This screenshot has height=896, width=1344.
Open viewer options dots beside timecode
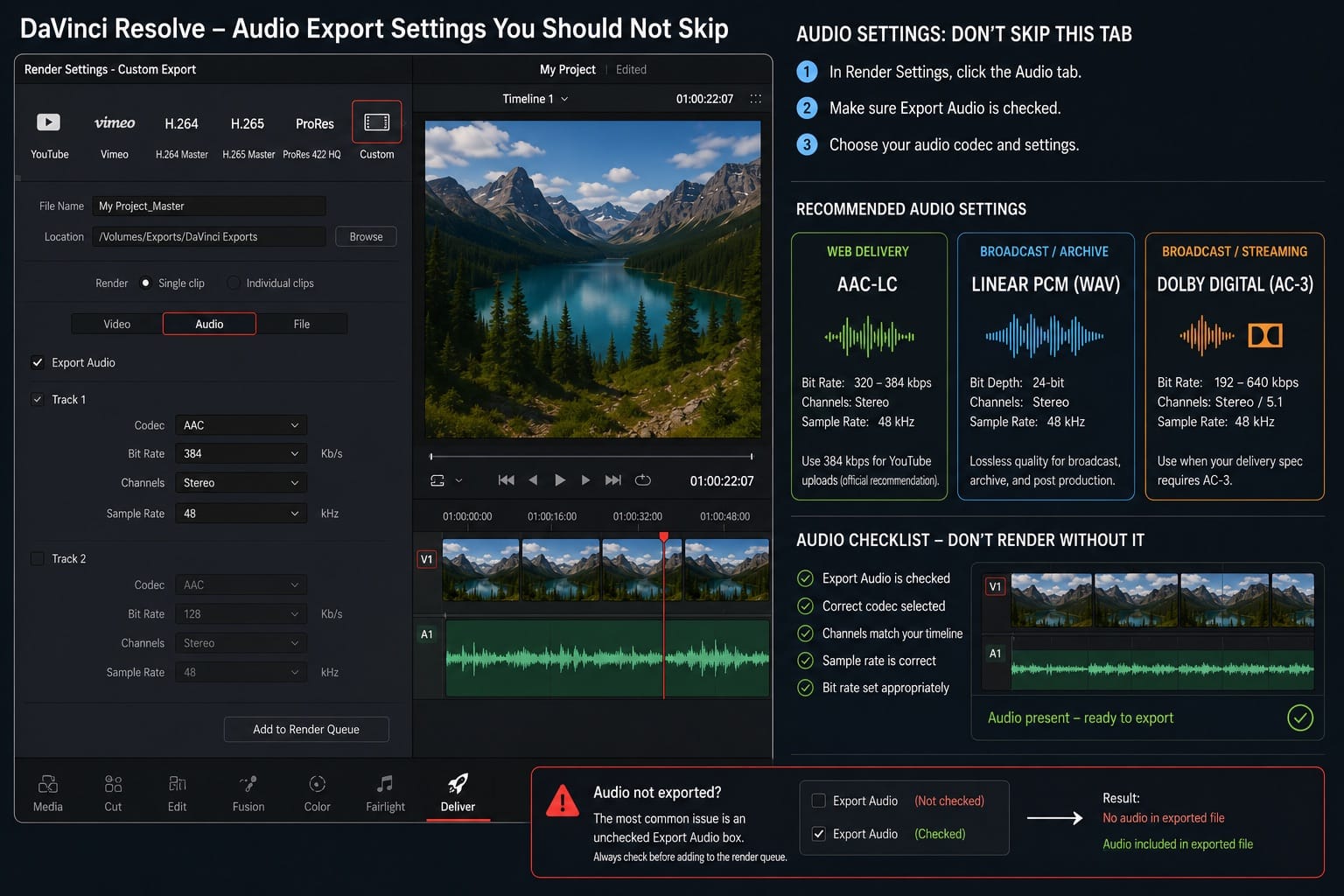point(756,99)
